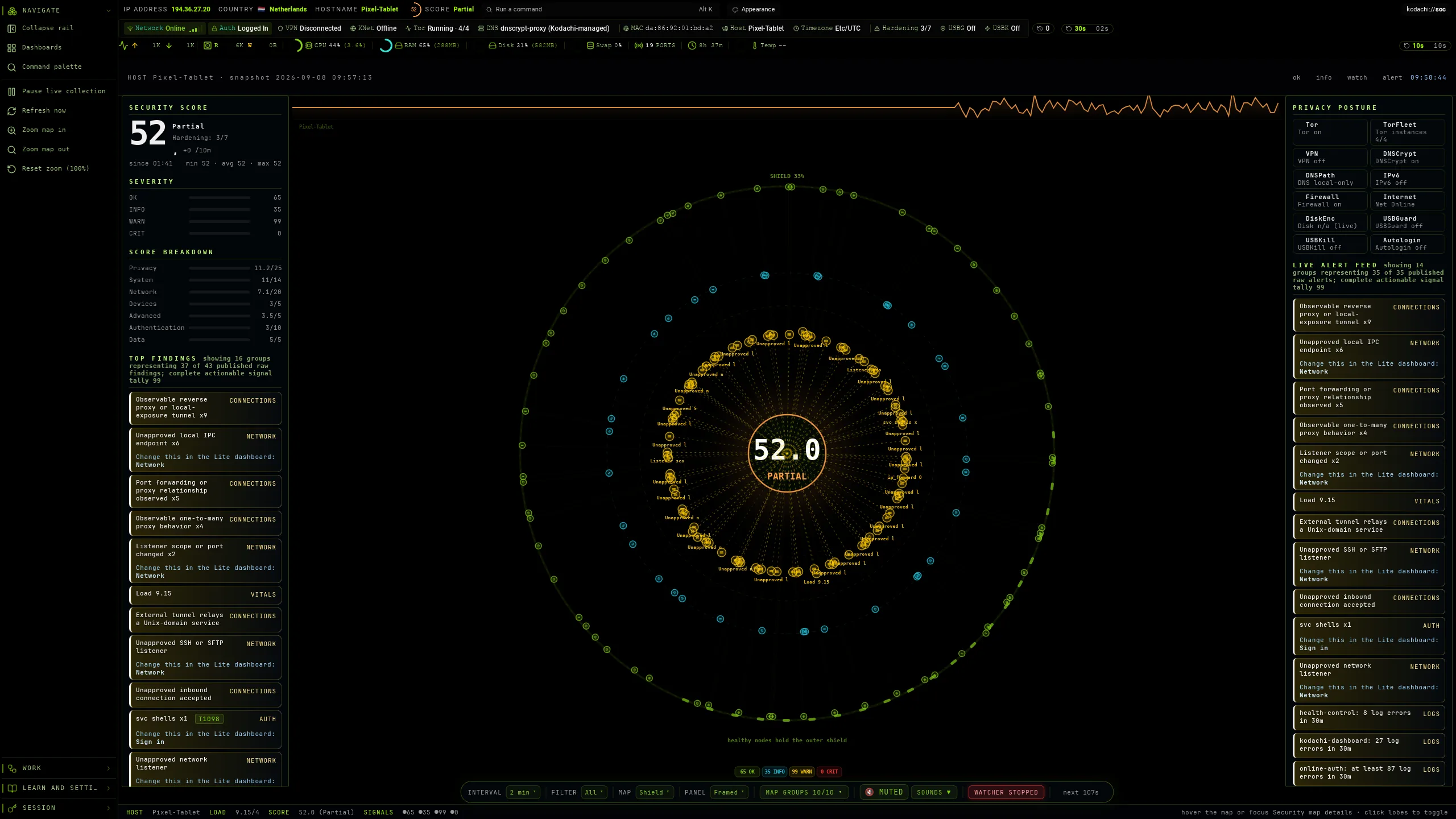Expand the SESSION sidebar section
The height and width of the screenshot is (819, 1456).
[58, 808]
